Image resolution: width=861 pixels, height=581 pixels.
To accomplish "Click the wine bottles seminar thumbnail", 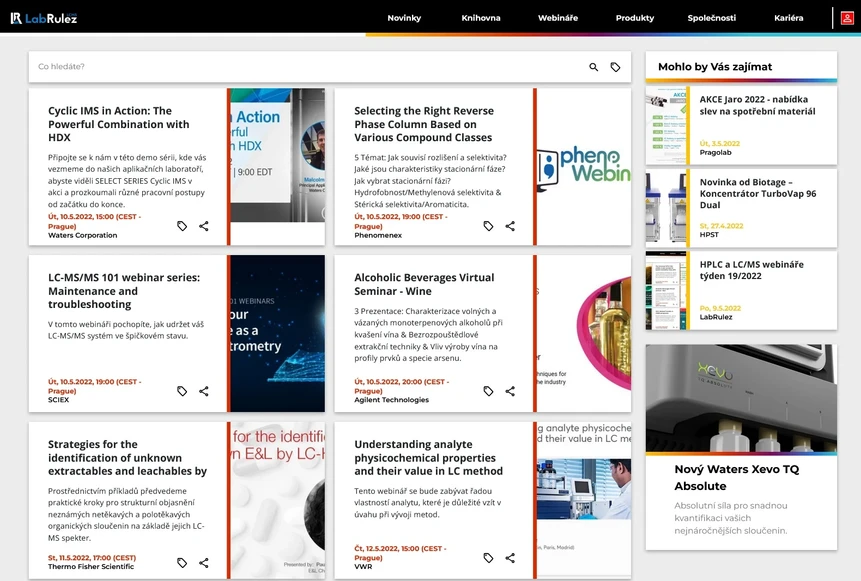I will [x=584, y=333].
